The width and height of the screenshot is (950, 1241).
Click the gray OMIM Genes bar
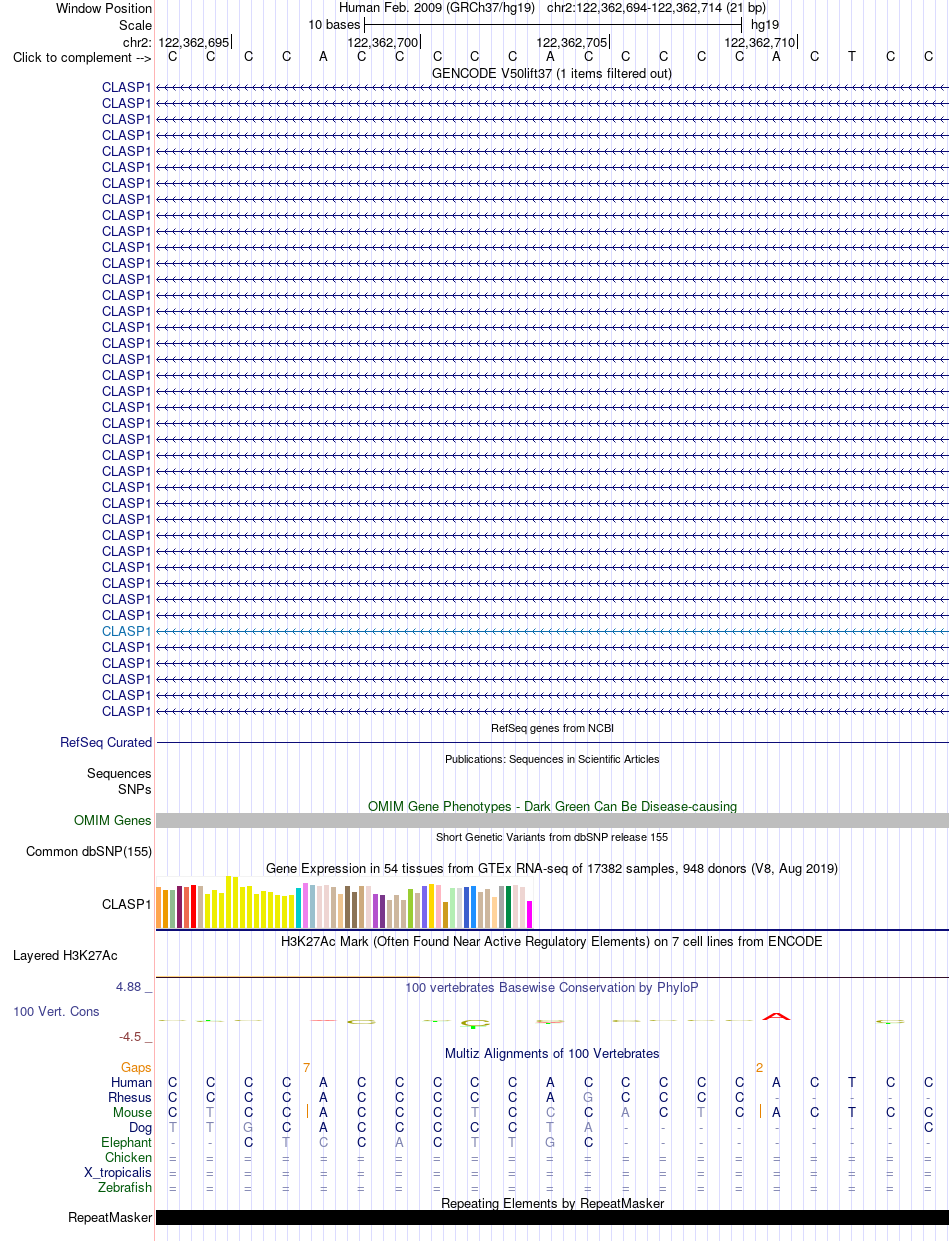click(552, 821)
